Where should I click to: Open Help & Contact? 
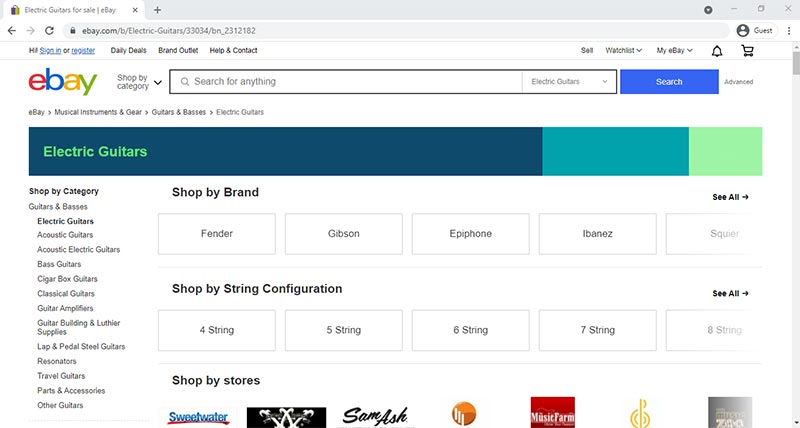pos(233,51)
